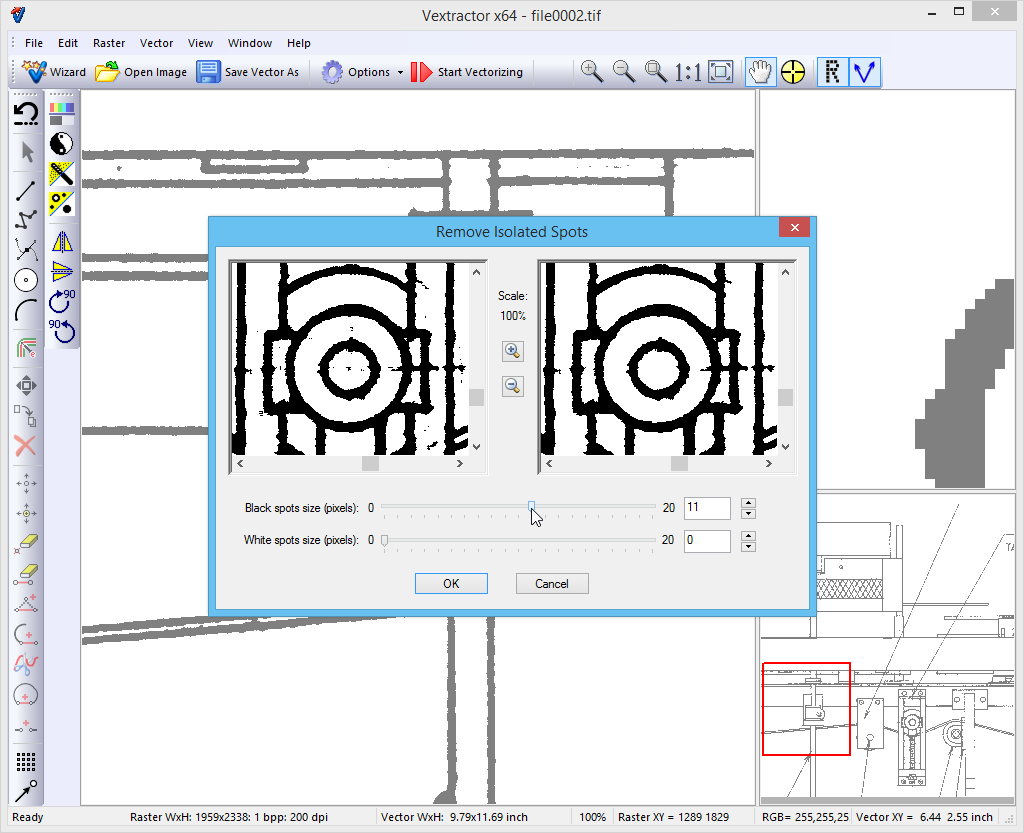
Task: Select the Invert image yin-yang icon
Action: coord(62,143)
